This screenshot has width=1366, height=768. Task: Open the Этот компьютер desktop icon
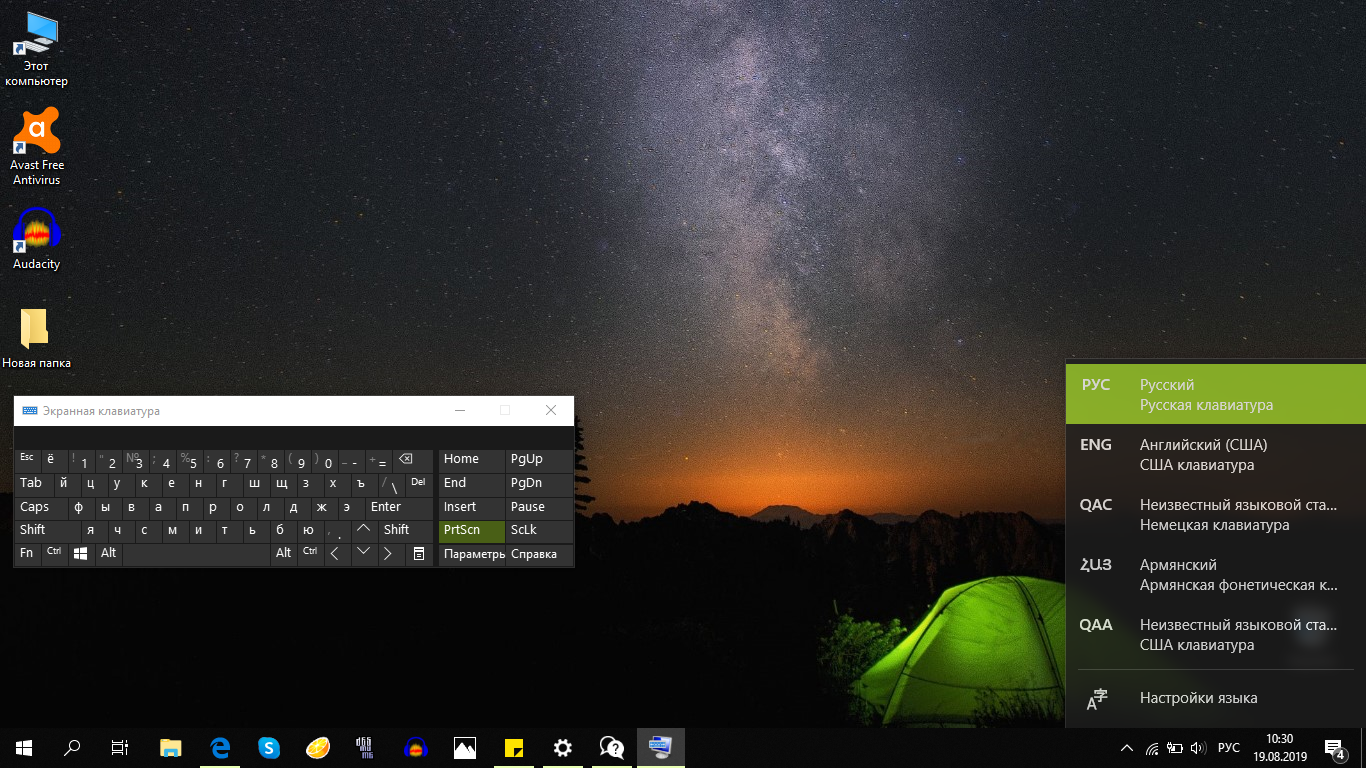36,49
